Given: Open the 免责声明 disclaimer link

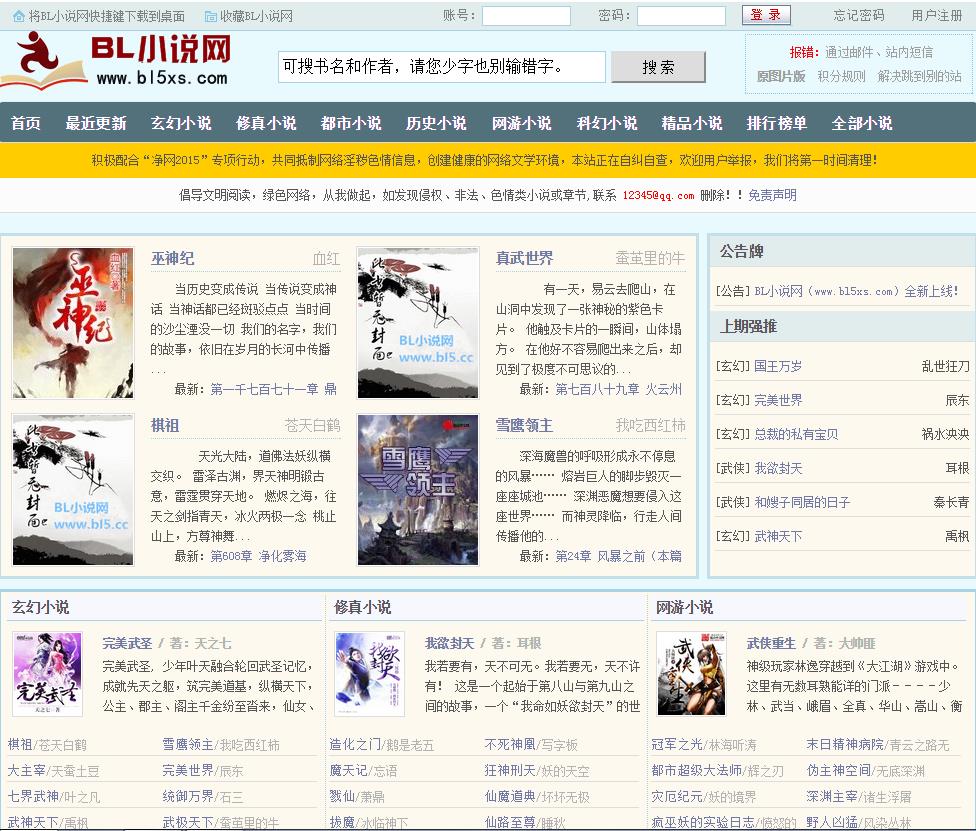Looking at the screenshot, I should click(x=772, y=195).
